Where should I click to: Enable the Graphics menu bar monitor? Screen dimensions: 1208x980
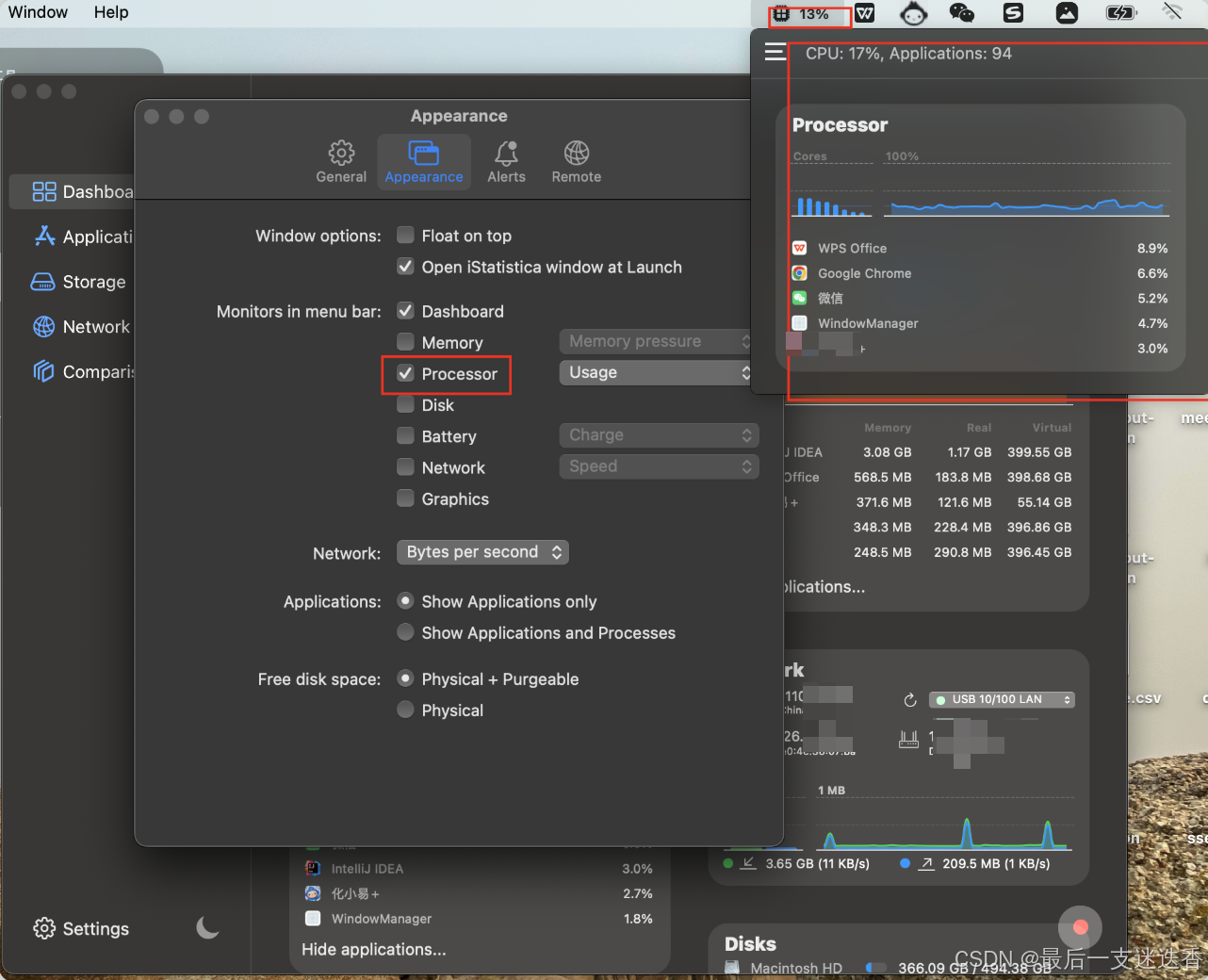405,498
